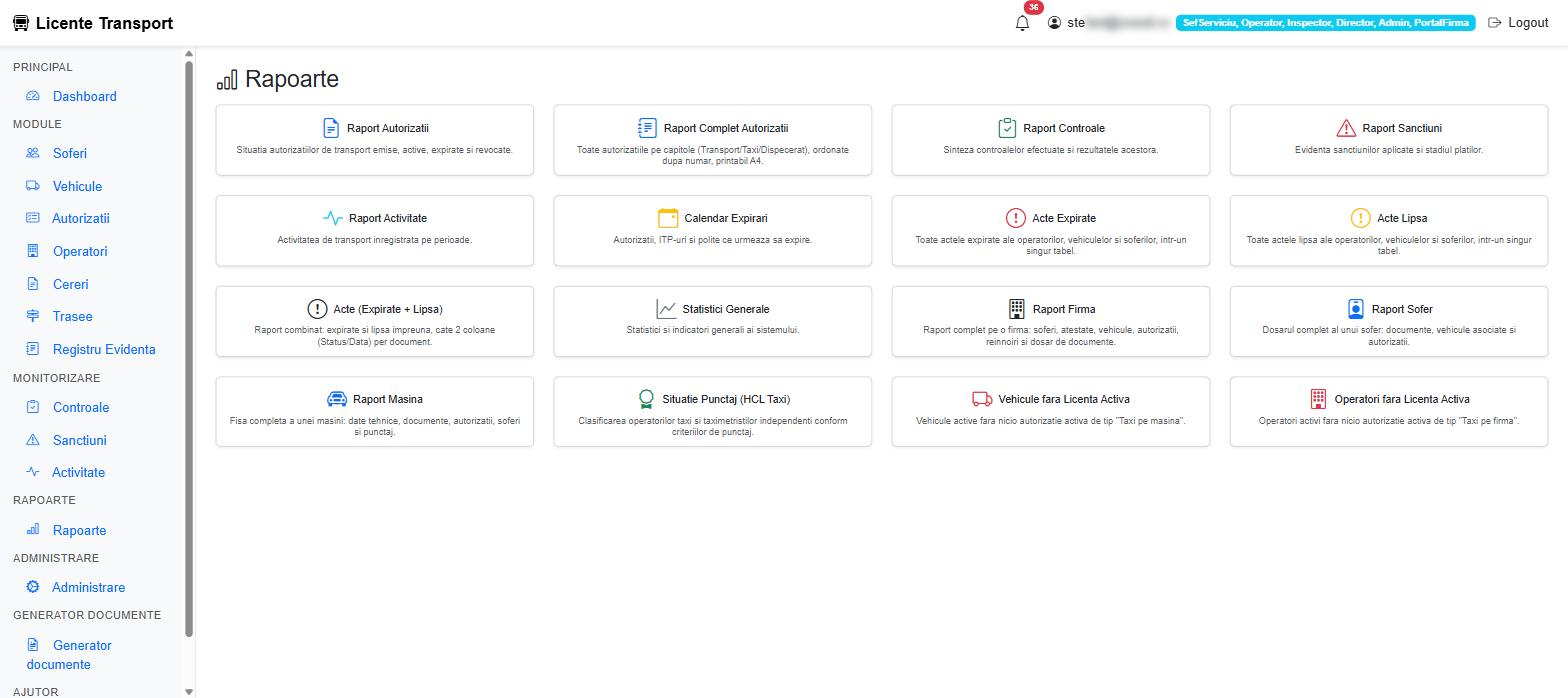Log out using the Logout link
1568x698 pixels.
1518,22
